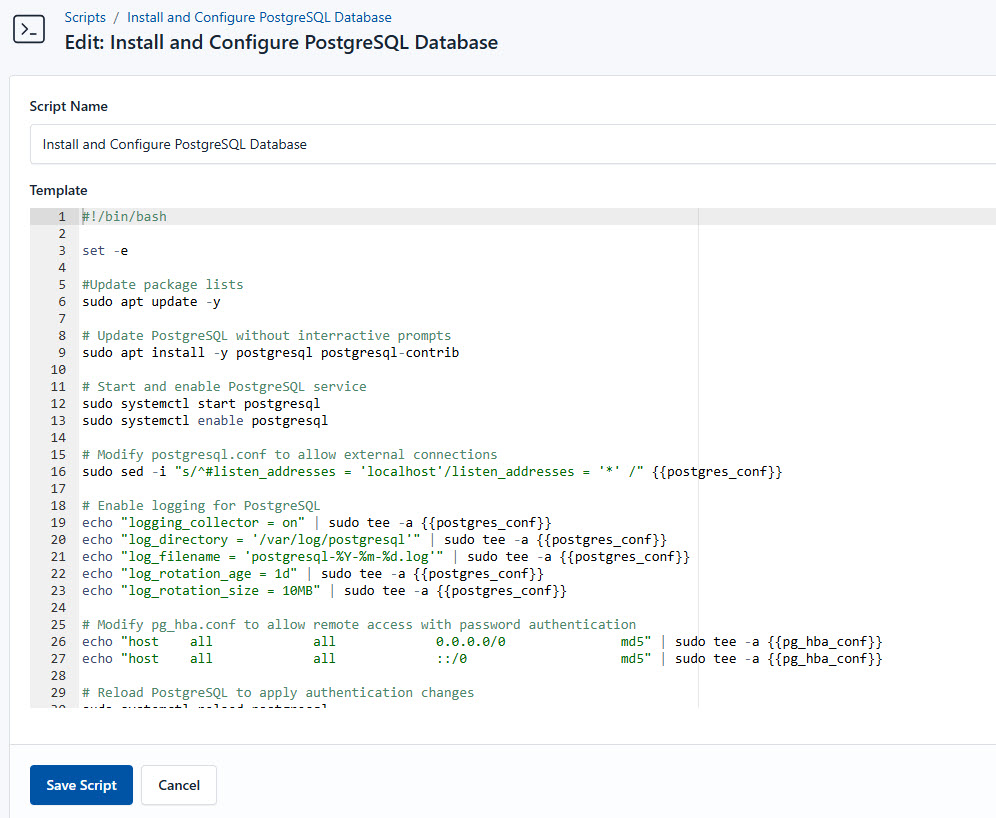
Task: Click line number 16 in the editor gutter
Action: 61,472
